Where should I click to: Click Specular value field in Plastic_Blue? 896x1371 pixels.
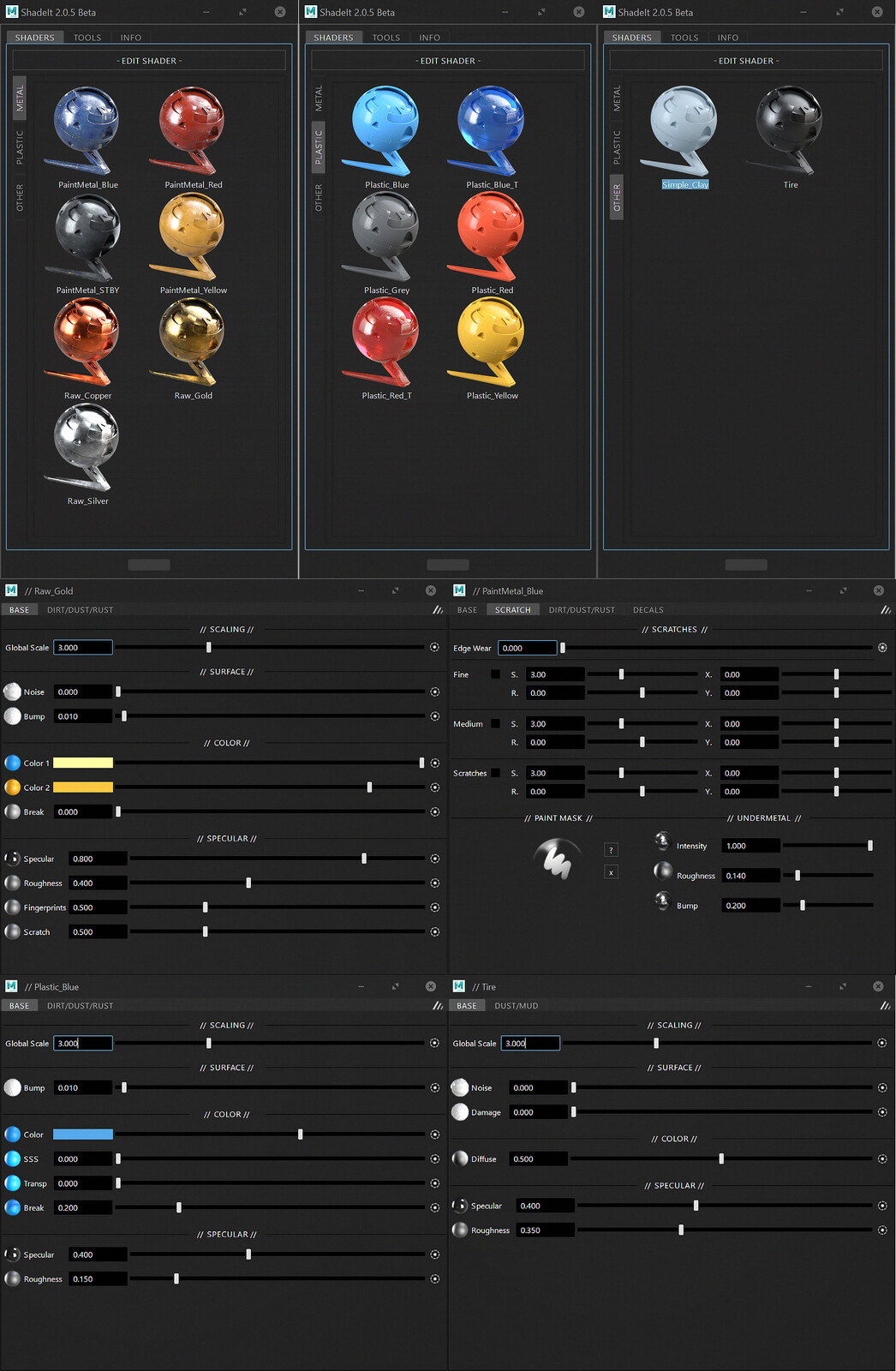click(x=98, y=1254)
